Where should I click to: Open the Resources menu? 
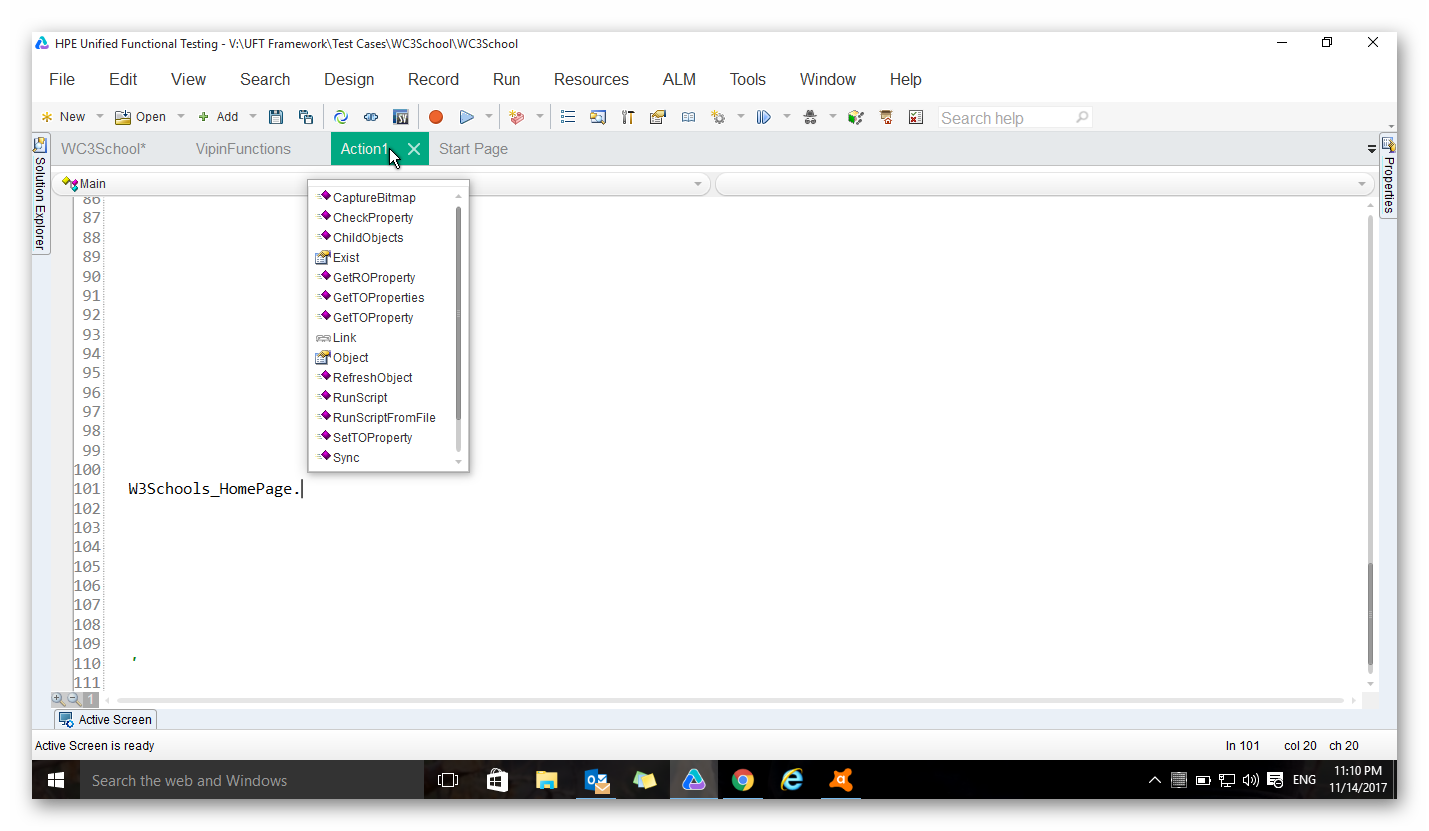(591, 79)
